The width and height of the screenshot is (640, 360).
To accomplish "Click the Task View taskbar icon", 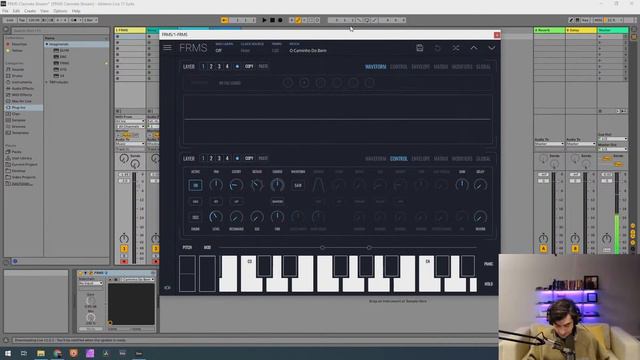I will click(x=24, y=353).
